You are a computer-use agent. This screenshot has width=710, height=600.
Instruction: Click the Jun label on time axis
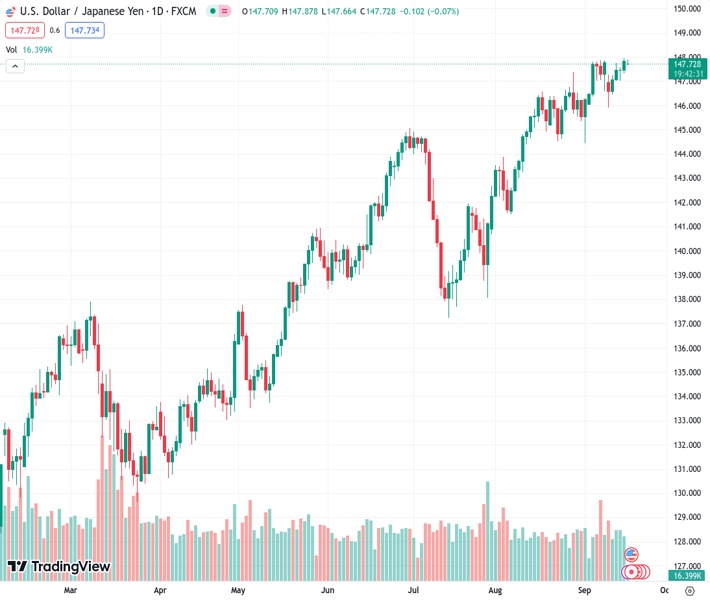point(327,591)
